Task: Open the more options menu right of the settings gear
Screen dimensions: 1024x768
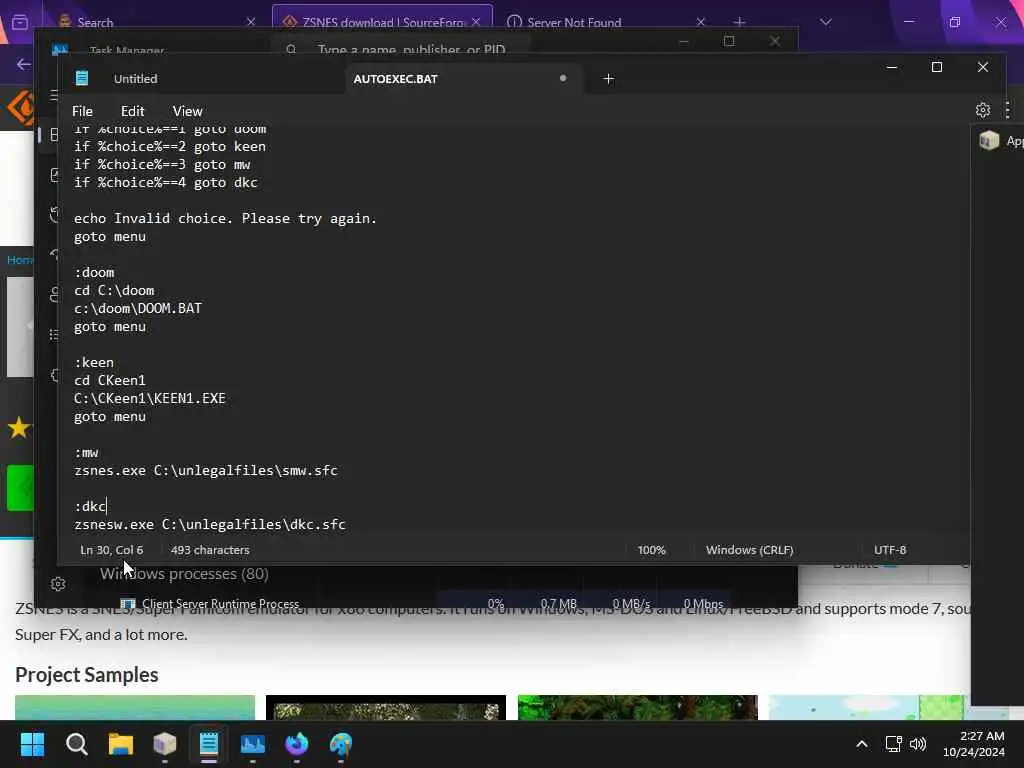Action: [x=1008, y=110]
